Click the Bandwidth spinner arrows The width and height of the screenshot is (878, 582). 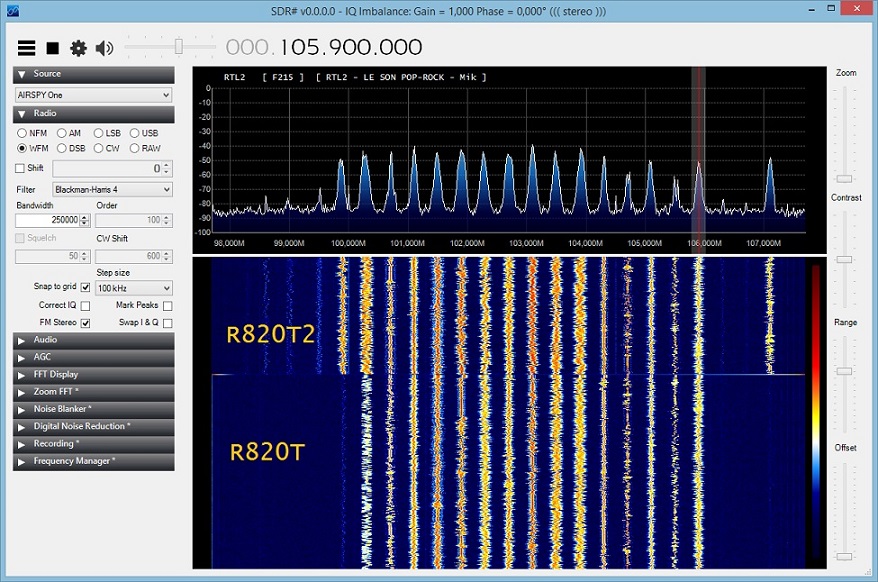85,220
